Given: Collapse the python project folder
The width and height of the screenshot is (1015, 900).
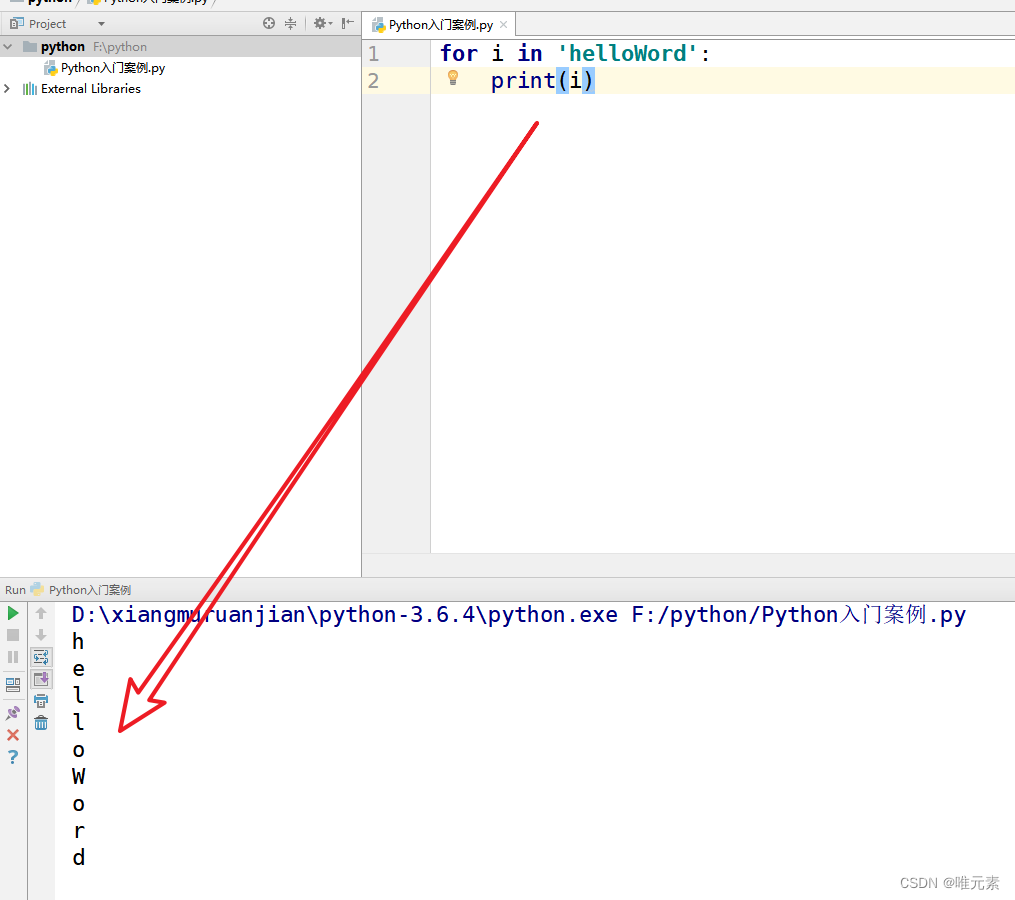Looking at the screenshot, I should point(8,47).
